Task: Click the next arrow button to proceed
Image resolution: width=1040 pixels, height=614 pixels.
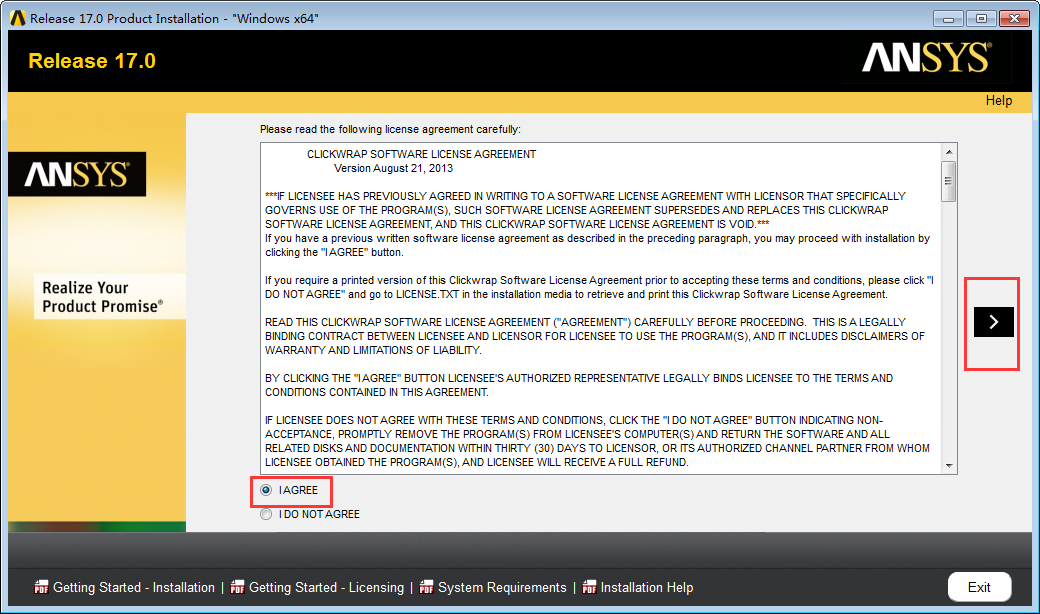Action: tap(993, 321)
